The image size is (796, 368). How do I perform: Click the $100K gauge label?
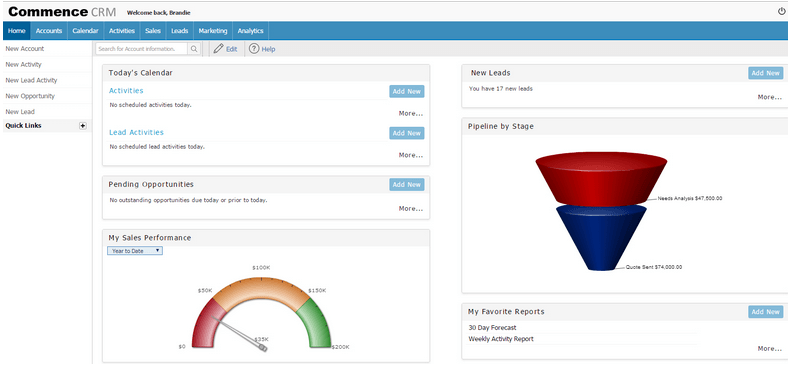(261, 267)
